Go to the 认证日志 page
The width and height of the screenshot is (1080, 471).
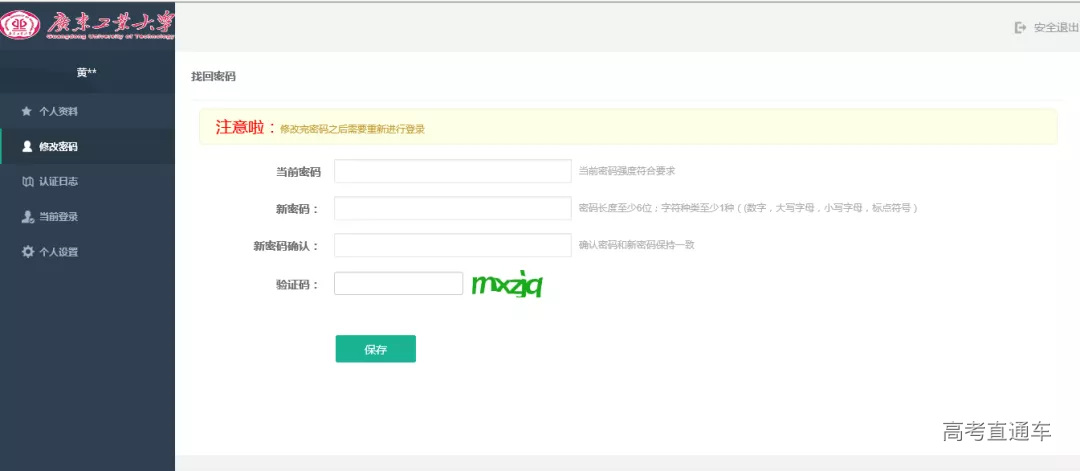click(x=58, y=182)
